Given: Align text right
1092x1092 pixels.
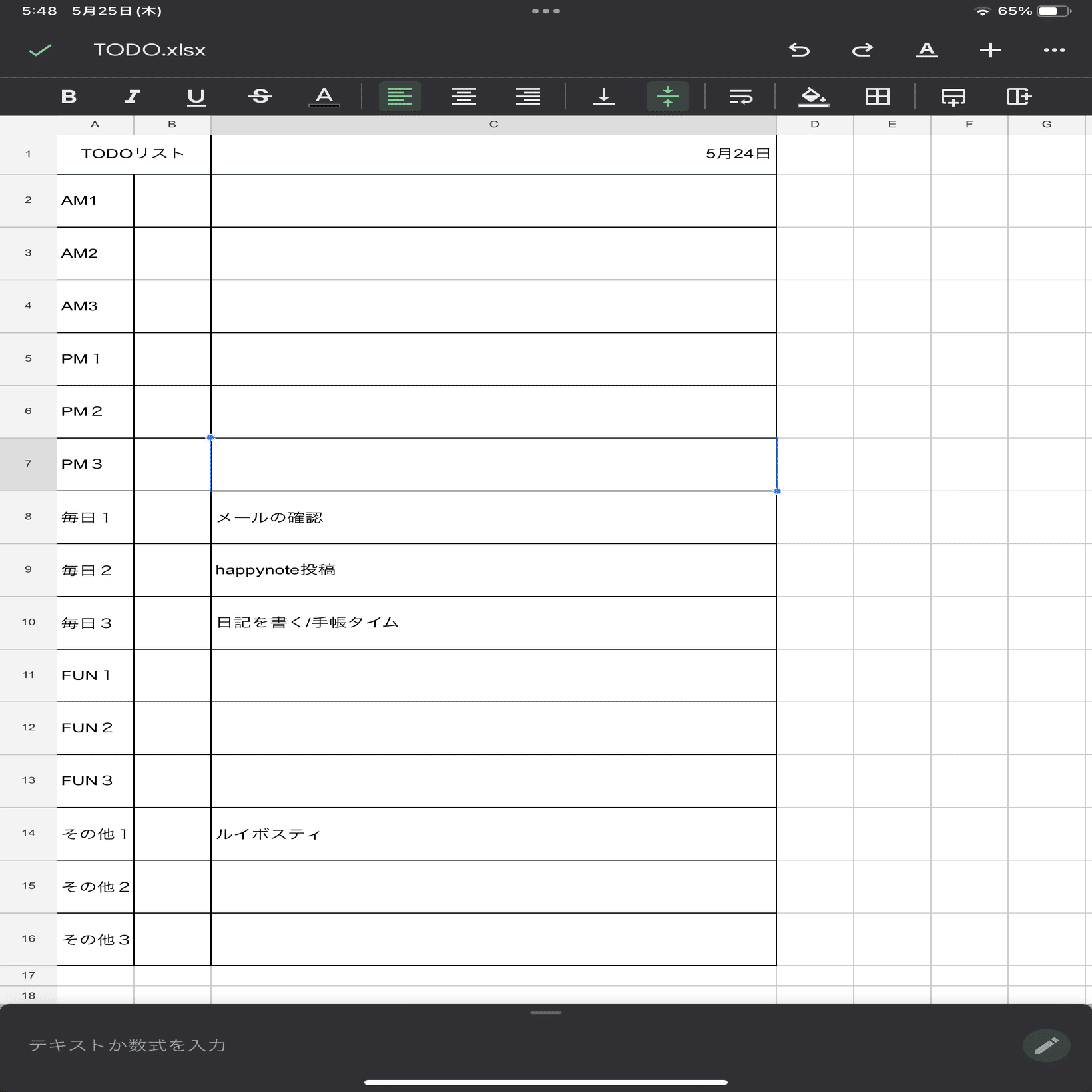Looking at the screenshot, I should point(528,97).
